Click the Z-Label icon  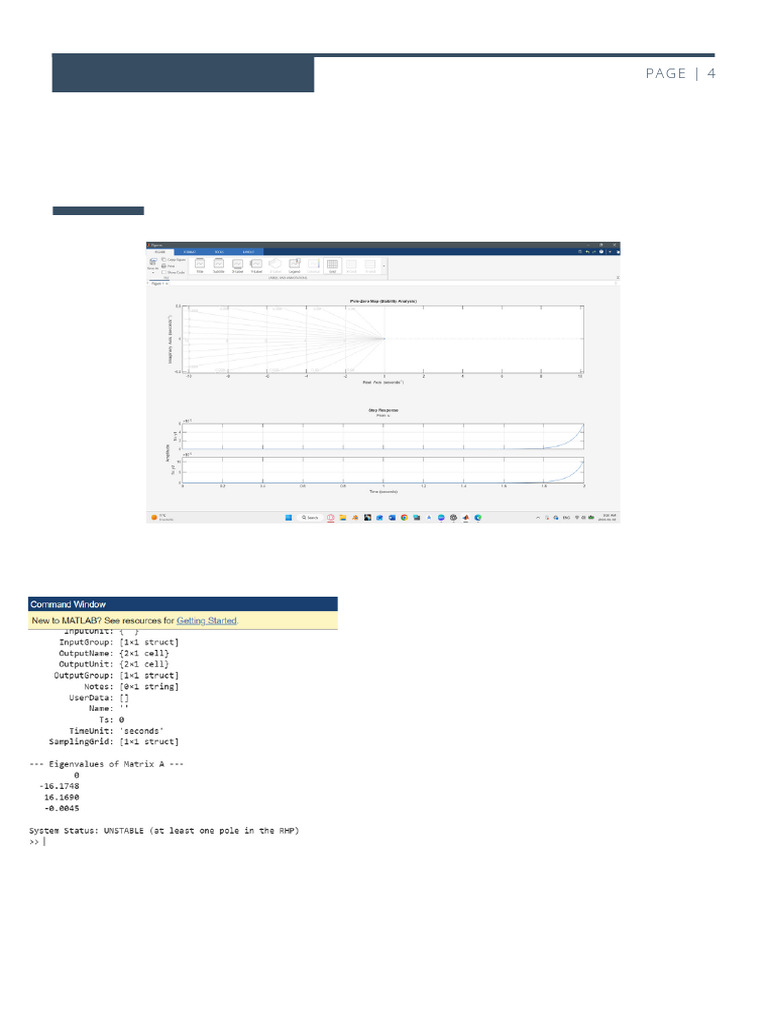(275, 264)
